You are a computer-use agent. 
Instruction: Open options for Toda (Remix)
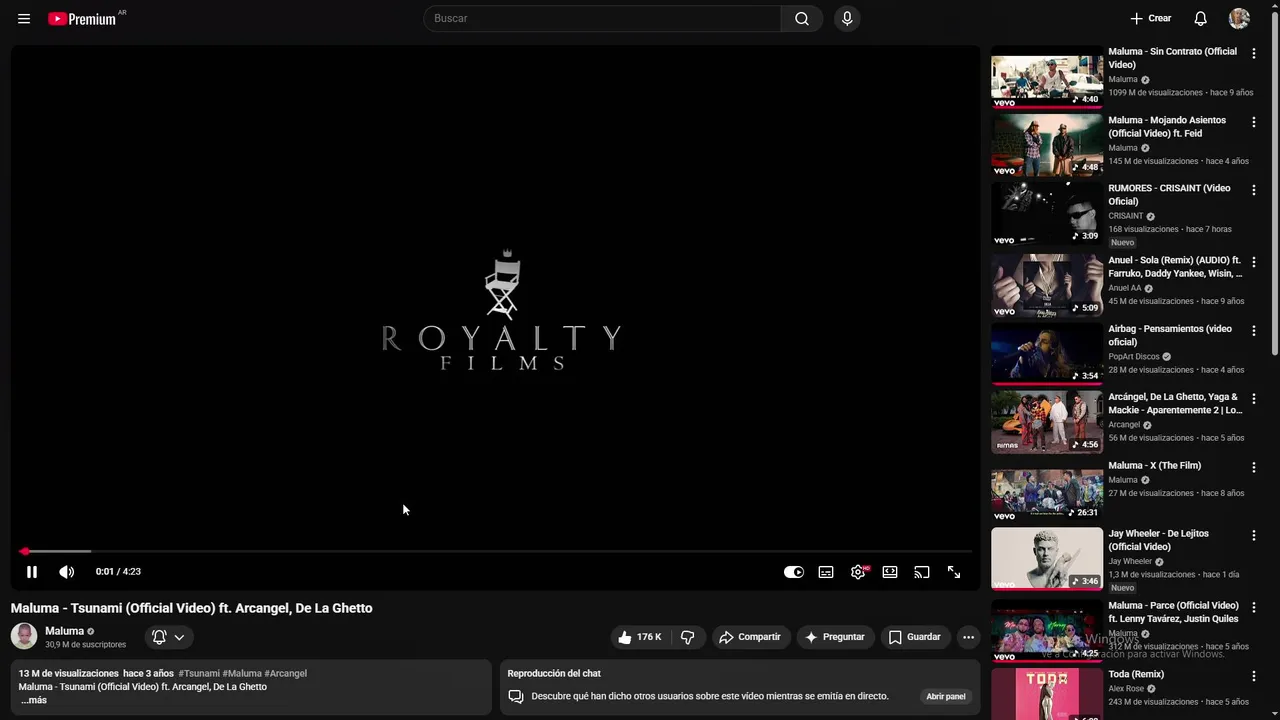(1254, 676)
